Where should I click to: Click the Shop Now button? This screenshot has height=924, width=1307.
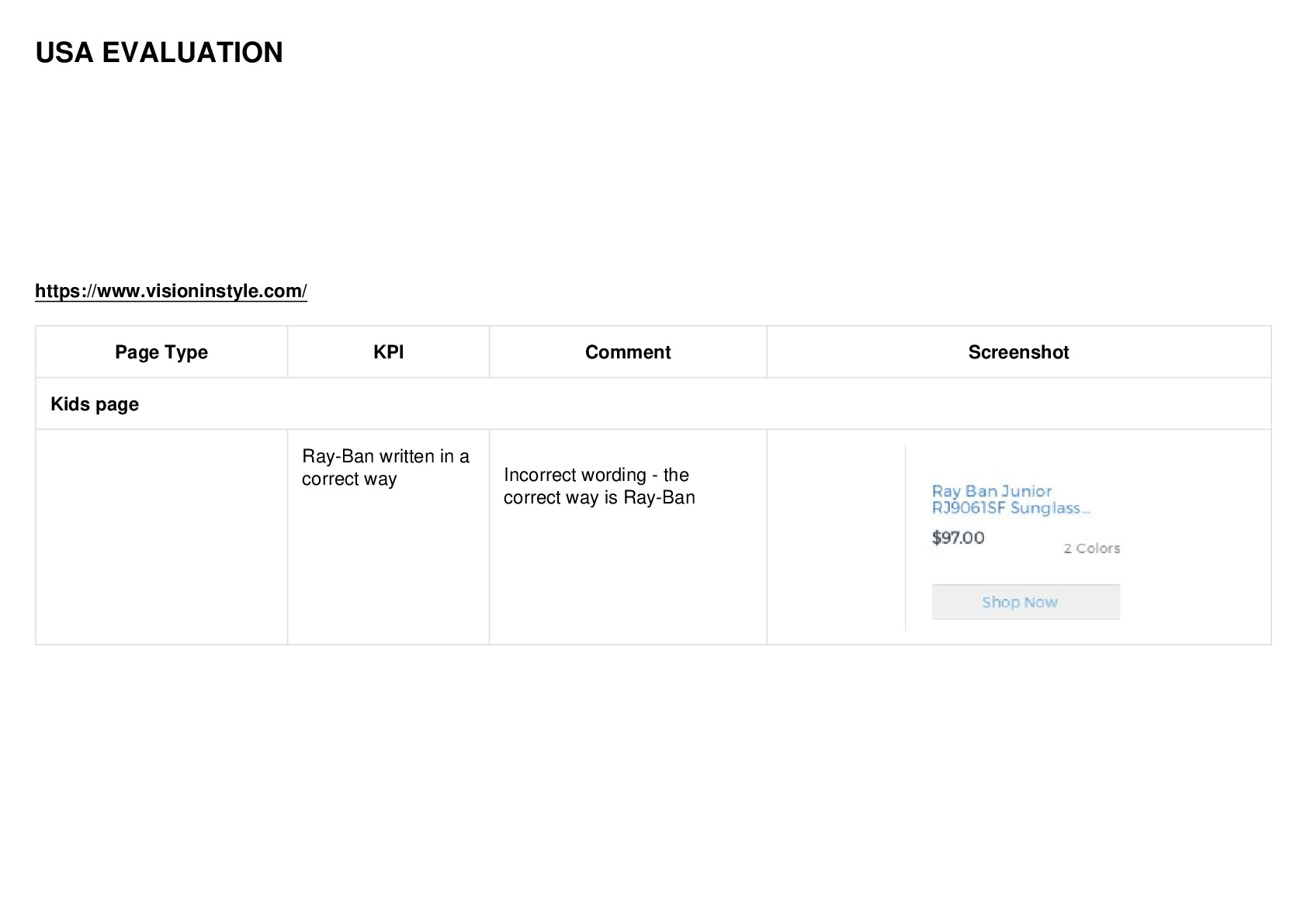1025,602
